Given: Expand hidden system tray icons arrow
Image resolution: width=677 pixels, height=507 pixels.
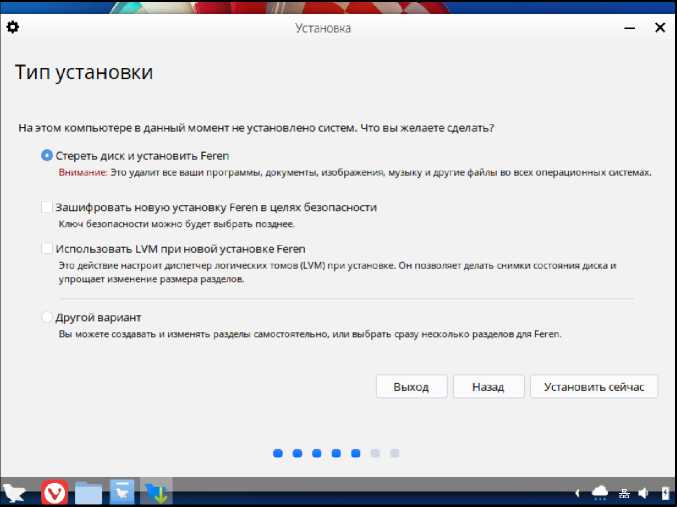Looking at the screenshot, I should point(577,493).
